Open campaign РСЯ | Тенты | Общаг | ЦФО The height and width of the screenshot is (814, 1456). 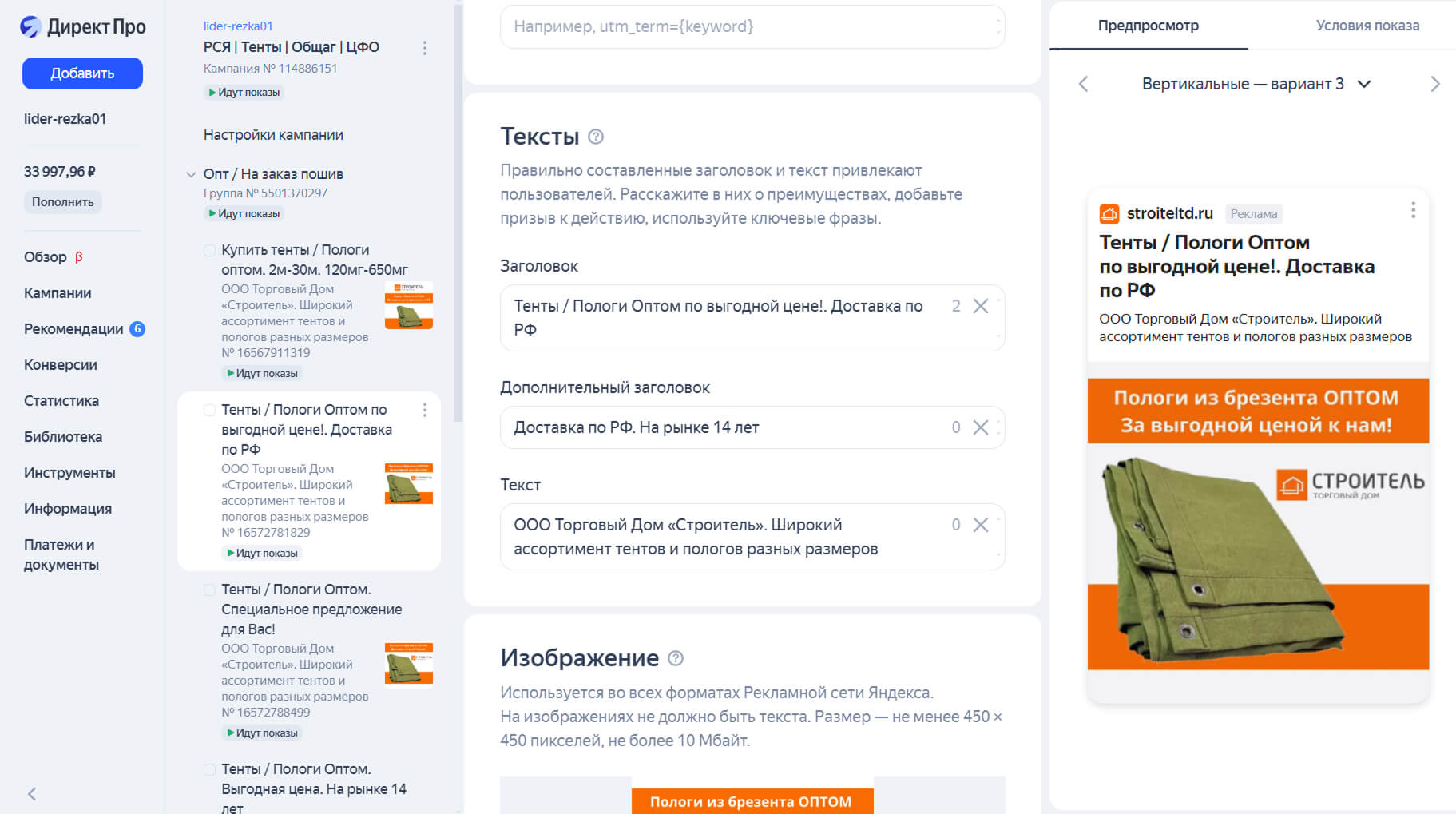pos(292,47)
